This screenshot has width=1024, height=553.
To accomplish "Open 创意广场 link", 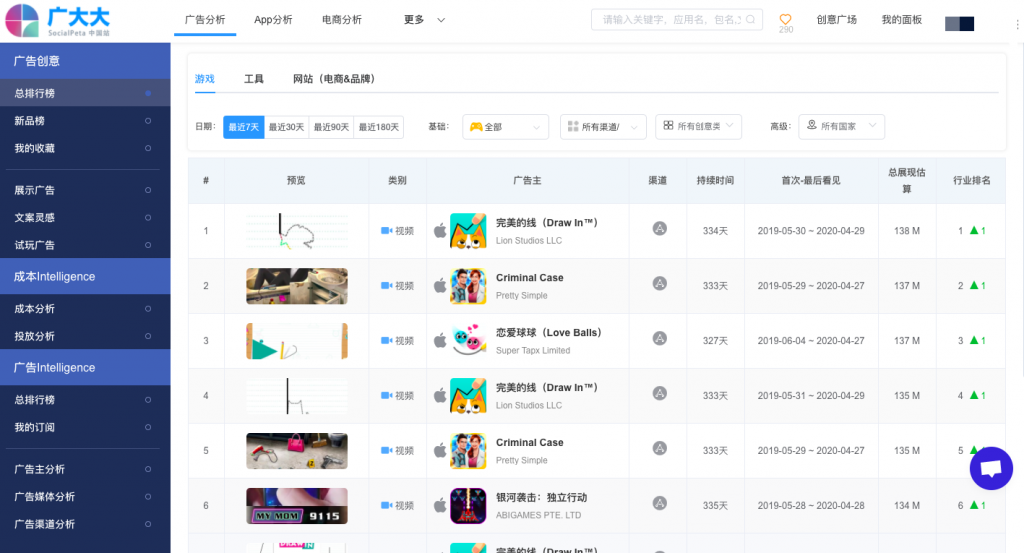I will click(837, 20).
